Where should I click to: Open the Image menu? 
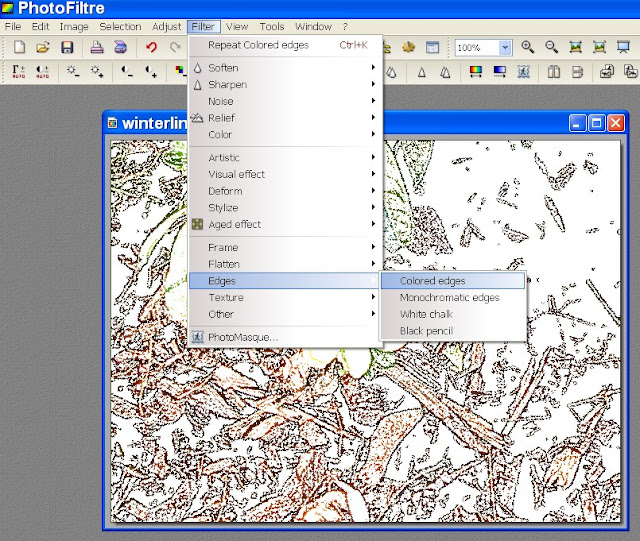74,27
